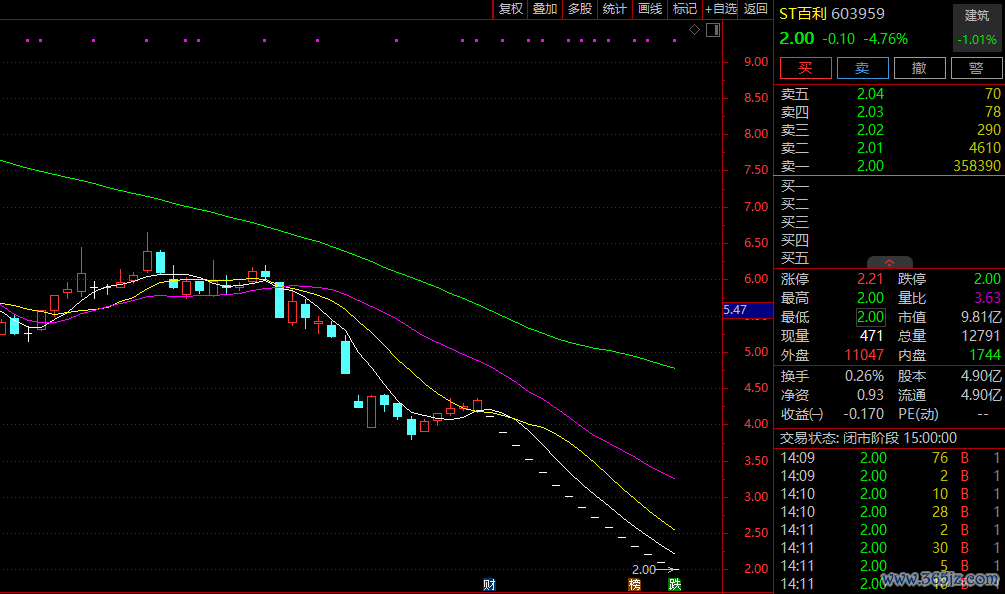The image size is (1005, 594).
Task: Add stock via +自选 button
Action: click(721, 9)
